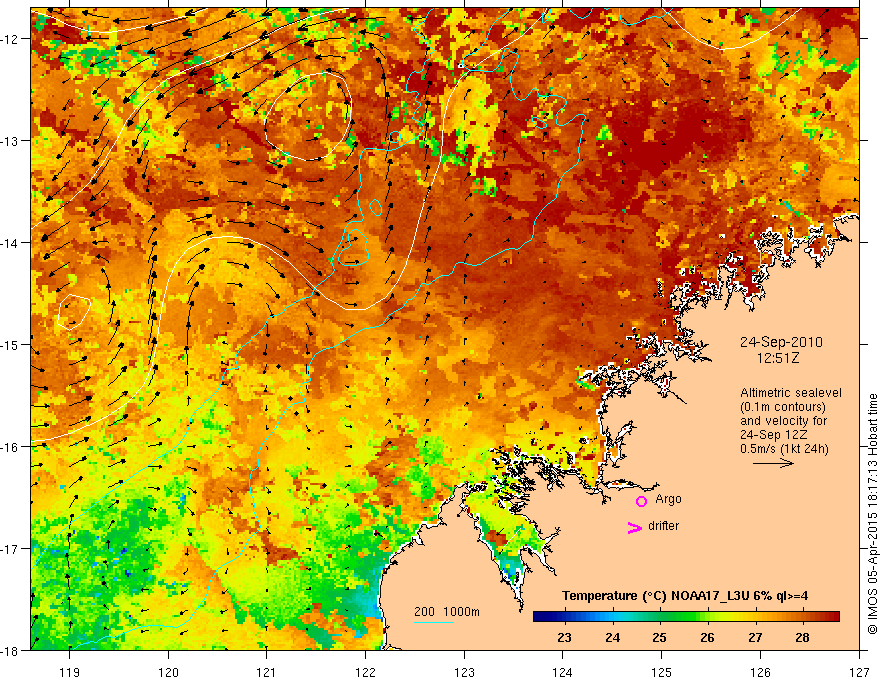
Task: Click the "200 1000m" depth label
Action: [447, 612]
